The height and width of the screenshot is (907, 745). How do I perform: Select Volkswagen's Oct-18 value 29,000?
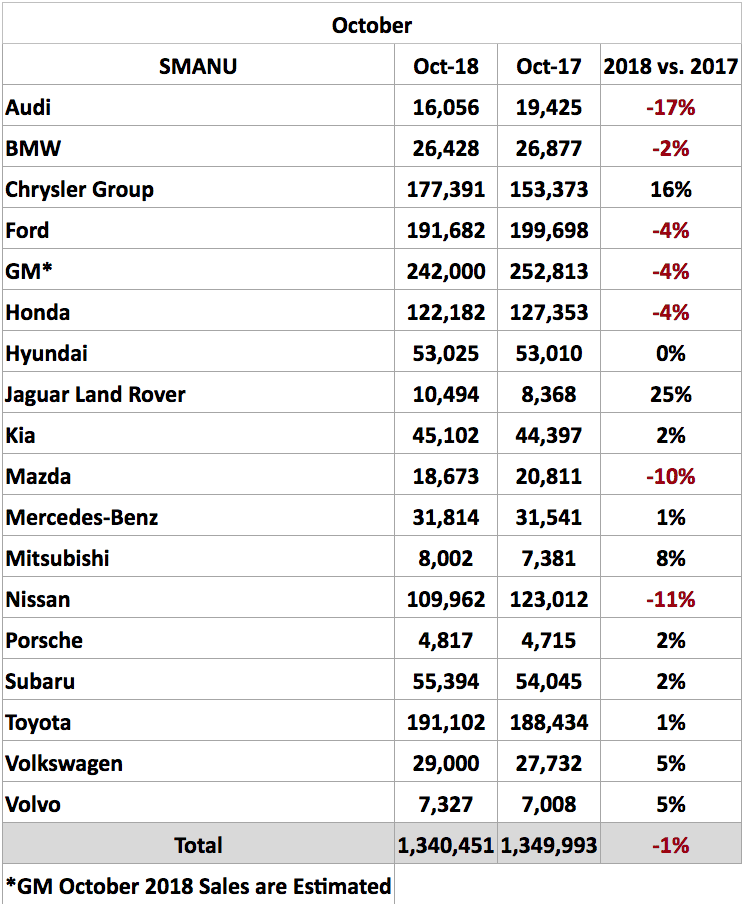pyautogui.click(x=446, y=763)
